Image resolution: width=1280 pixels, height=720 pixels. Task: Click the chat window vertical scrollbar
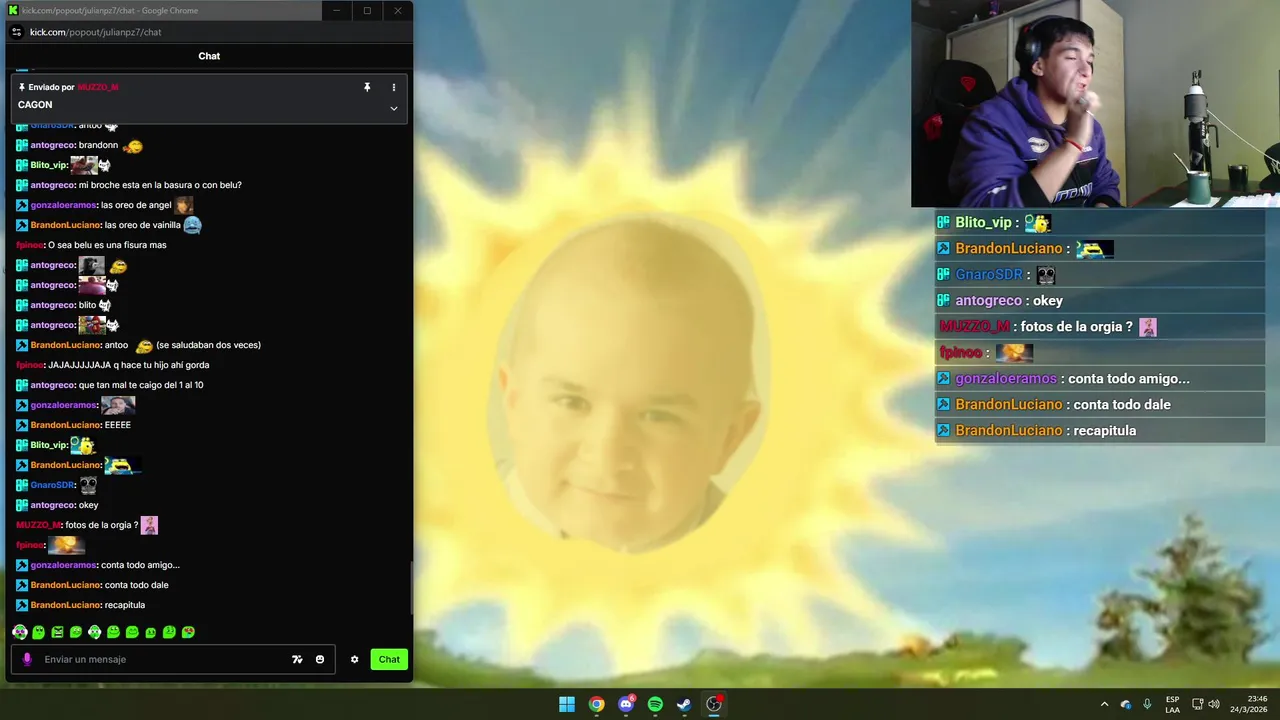coord(411,588)
